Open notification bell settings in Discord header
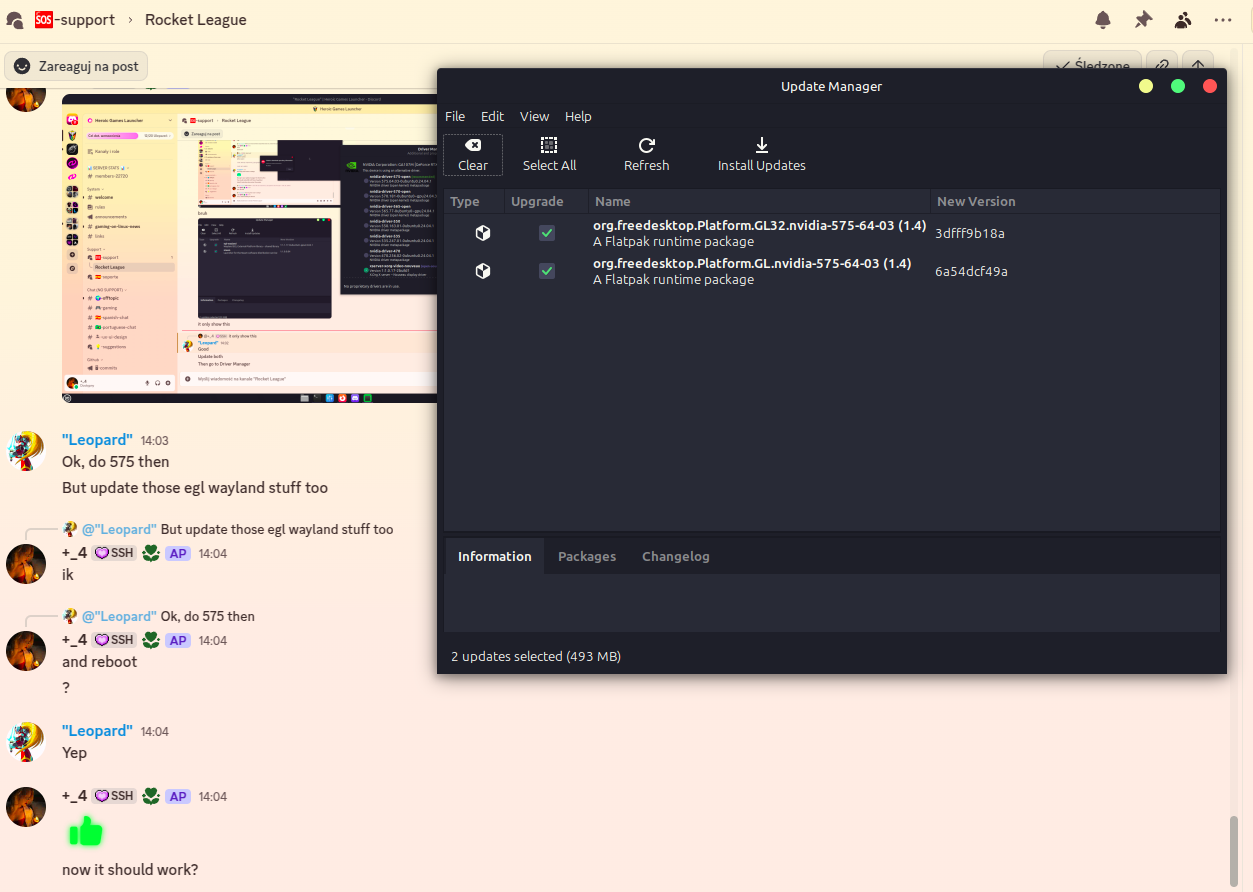This screenshot has width=1253, height=892. point(1103,19)
